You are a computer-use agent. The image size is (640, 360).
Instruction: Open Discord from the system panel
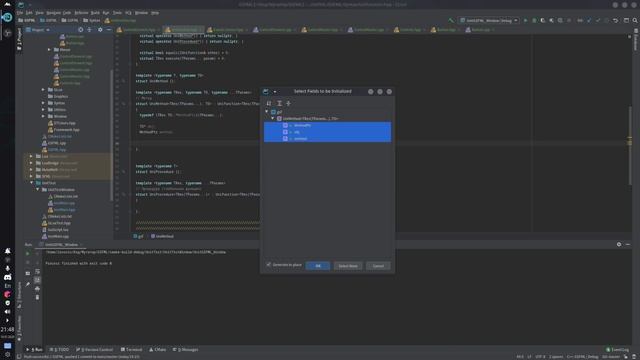click(7, 277)
